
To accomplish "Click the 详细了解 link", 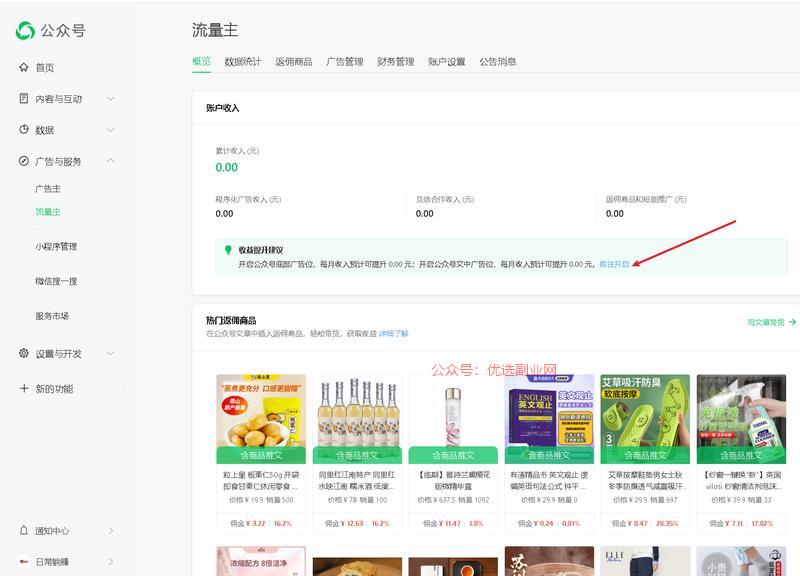I will click(x=394, y=334).
